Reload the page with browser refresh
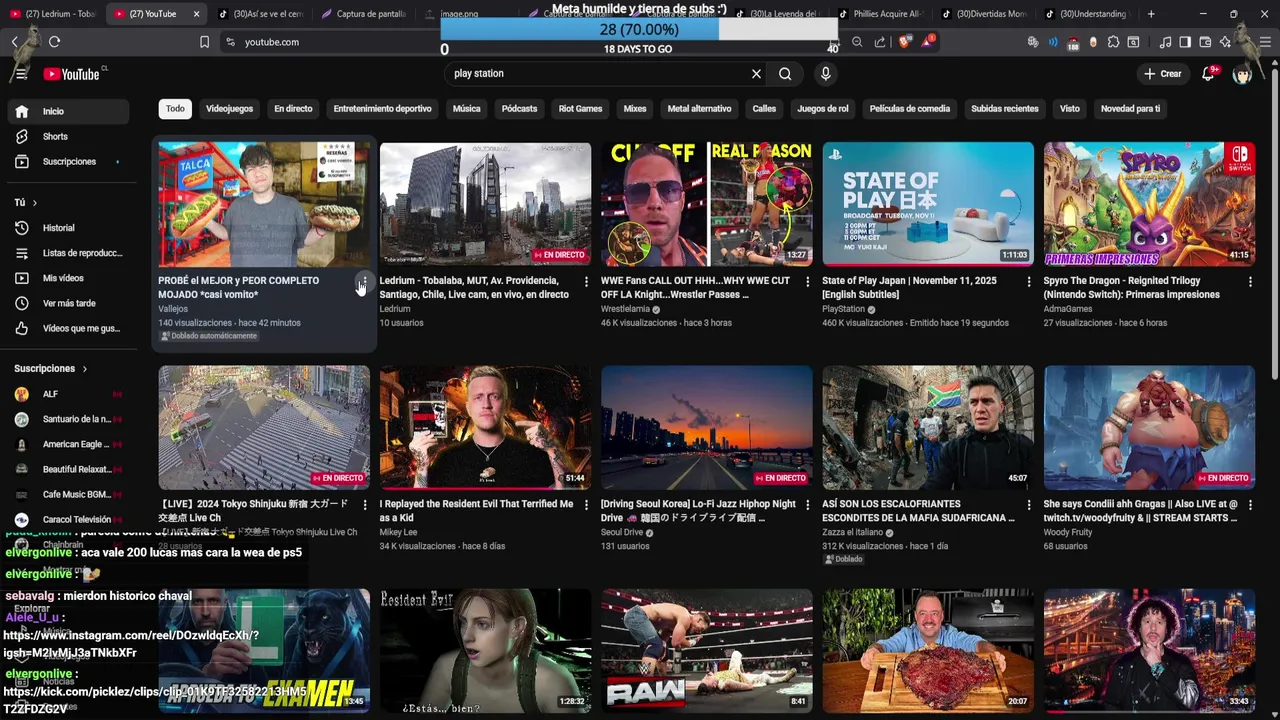Image resolution: width=1280 pixels, height=720 pixels. click(x=54, y=42)
